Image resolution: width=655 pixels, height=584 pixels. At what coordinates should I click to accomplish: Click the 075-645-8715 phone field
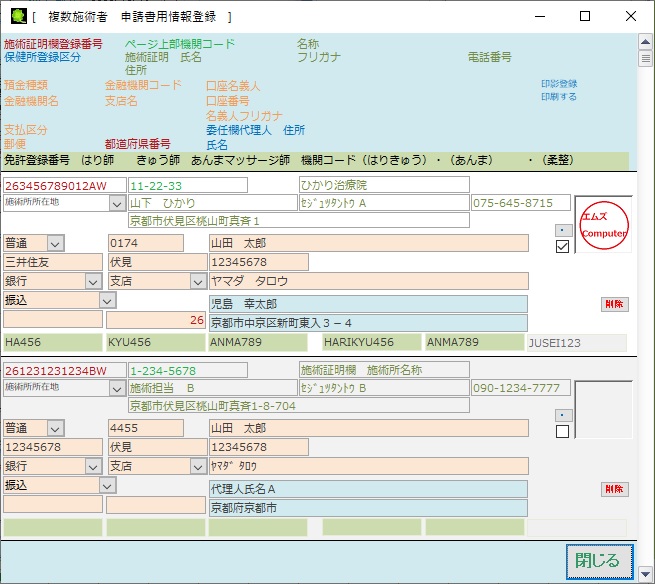(x=521, y=203)
